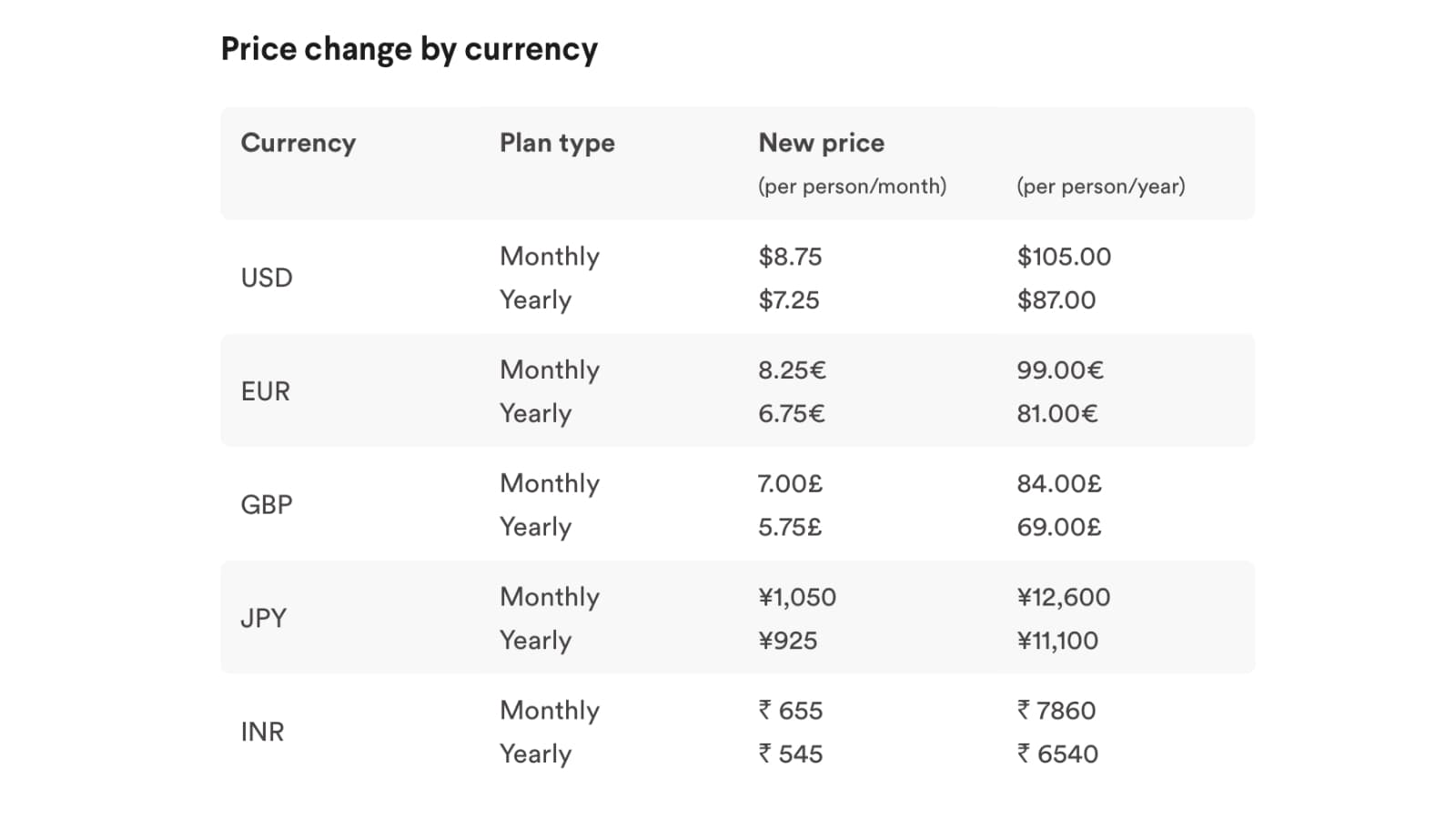This screenshot has width=1456, height=819.
Task: Click the ₹ 655 monthly price
Action: coord(790,711)
